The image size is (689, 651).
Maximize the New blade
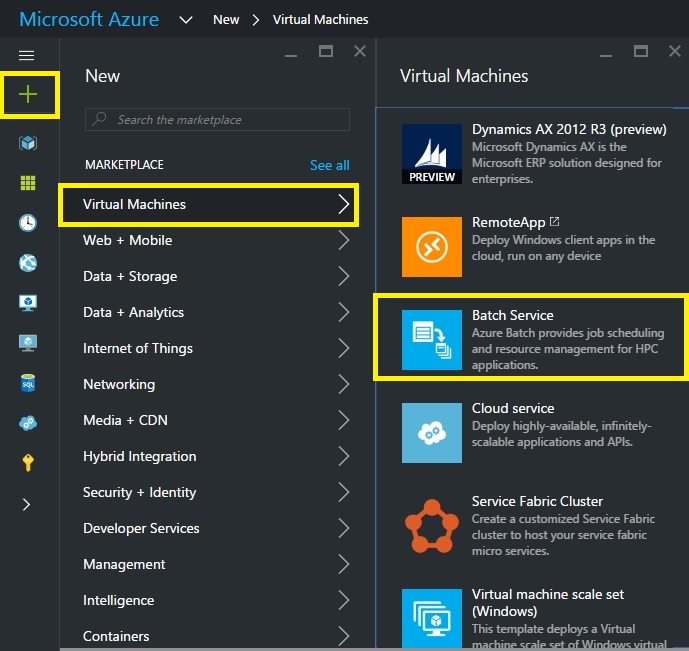click(x=326, y=51)
